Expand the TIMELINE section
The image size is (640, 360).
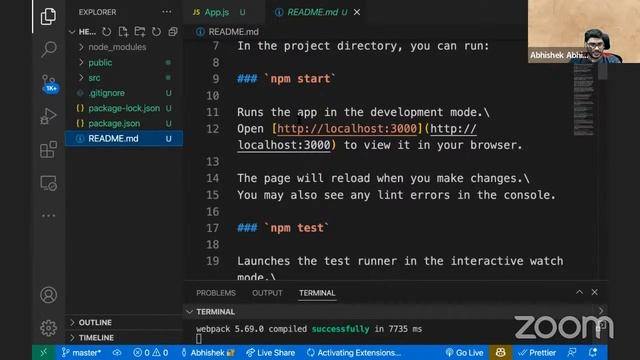pos(124,338)
